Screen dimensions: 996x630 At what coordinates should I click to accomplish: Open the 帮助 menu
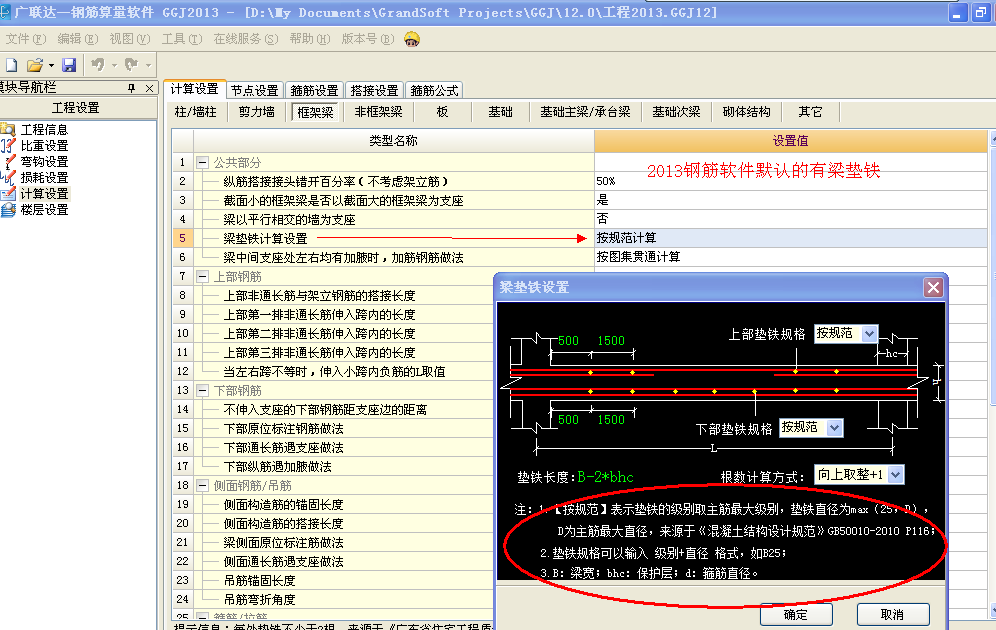pyautogui.click(x=310, y=39)
